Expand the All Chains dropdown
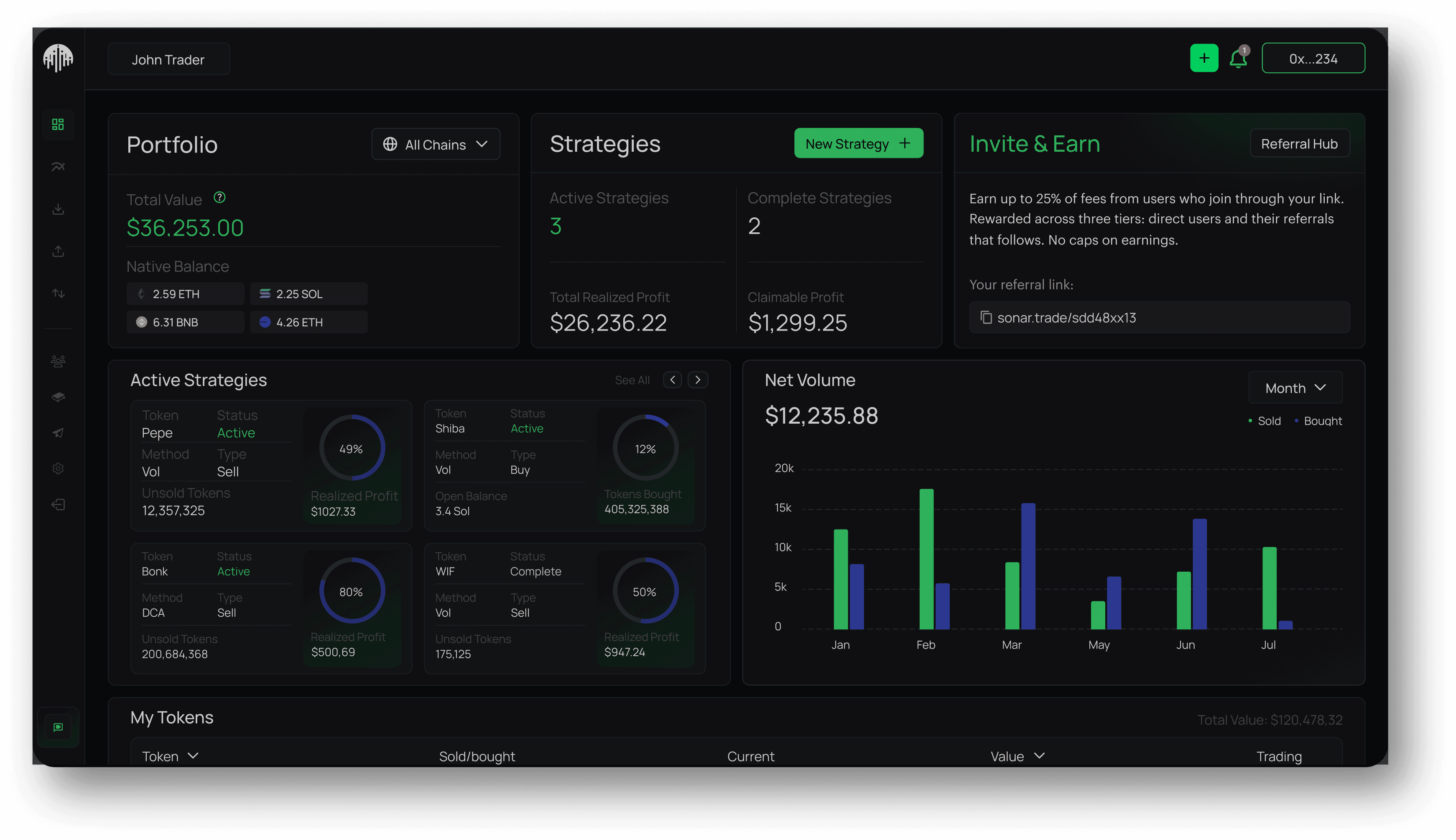1456x840 pixels. [436, 144]
